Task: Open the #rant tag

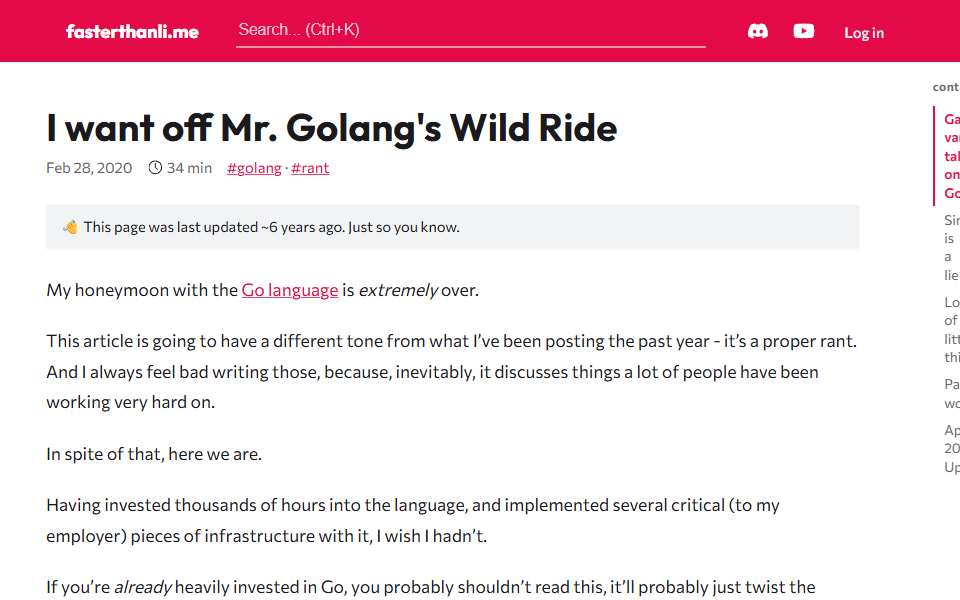Action: tap(310, 168)
